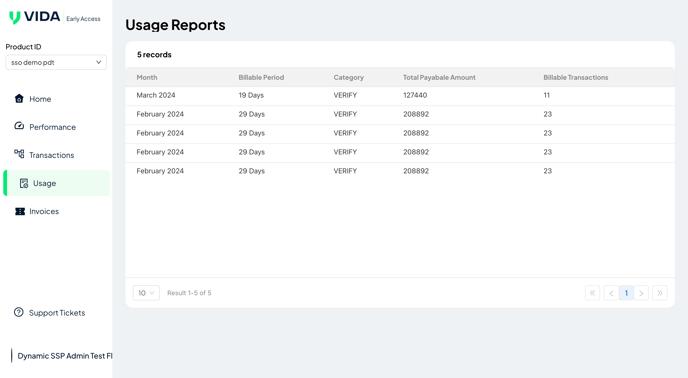Open the Product ID dropdown
688x378 pixels.
tap(56, 62)
